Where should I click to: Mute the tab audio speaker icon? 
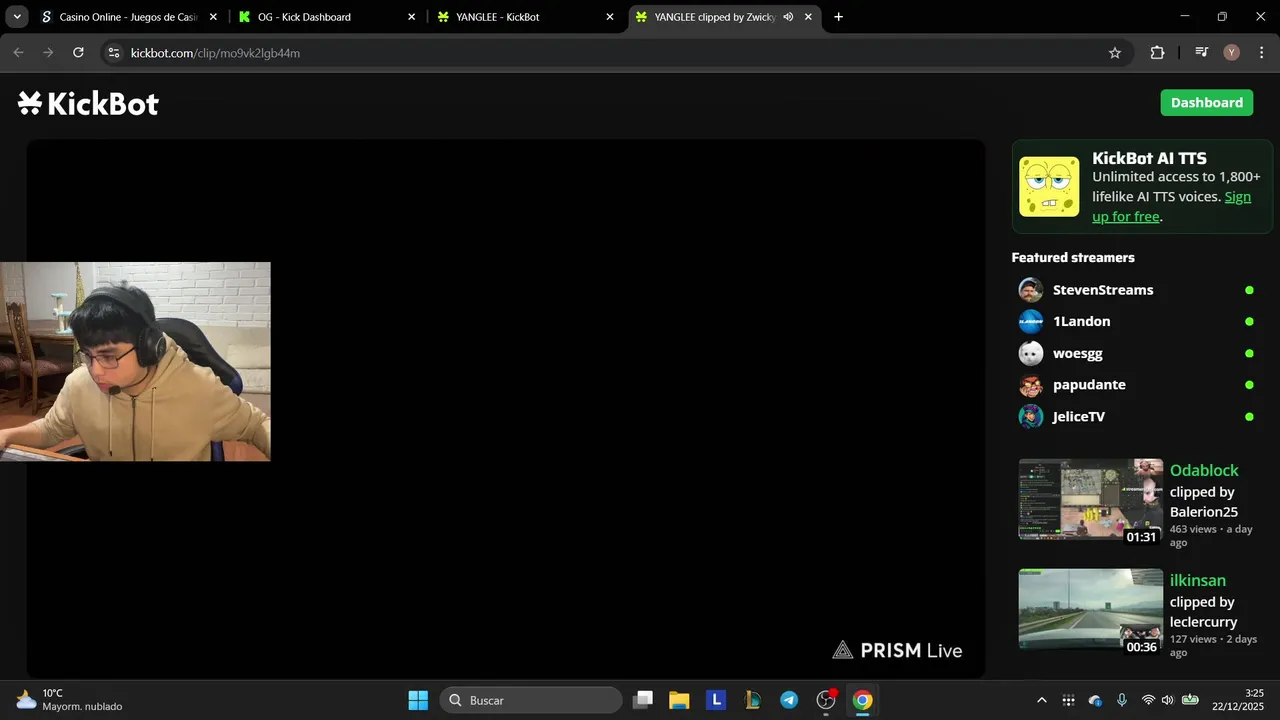[788, 17]
